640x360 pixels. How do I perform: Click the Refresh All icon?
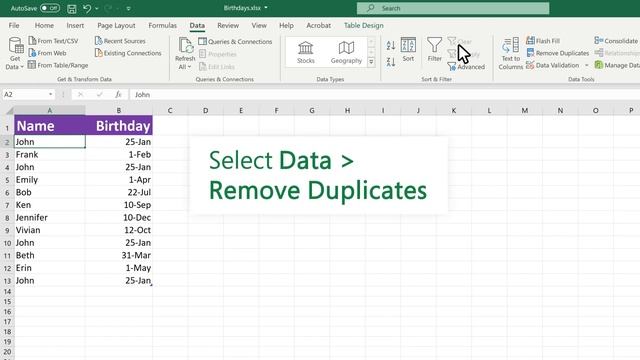(185, 46)
